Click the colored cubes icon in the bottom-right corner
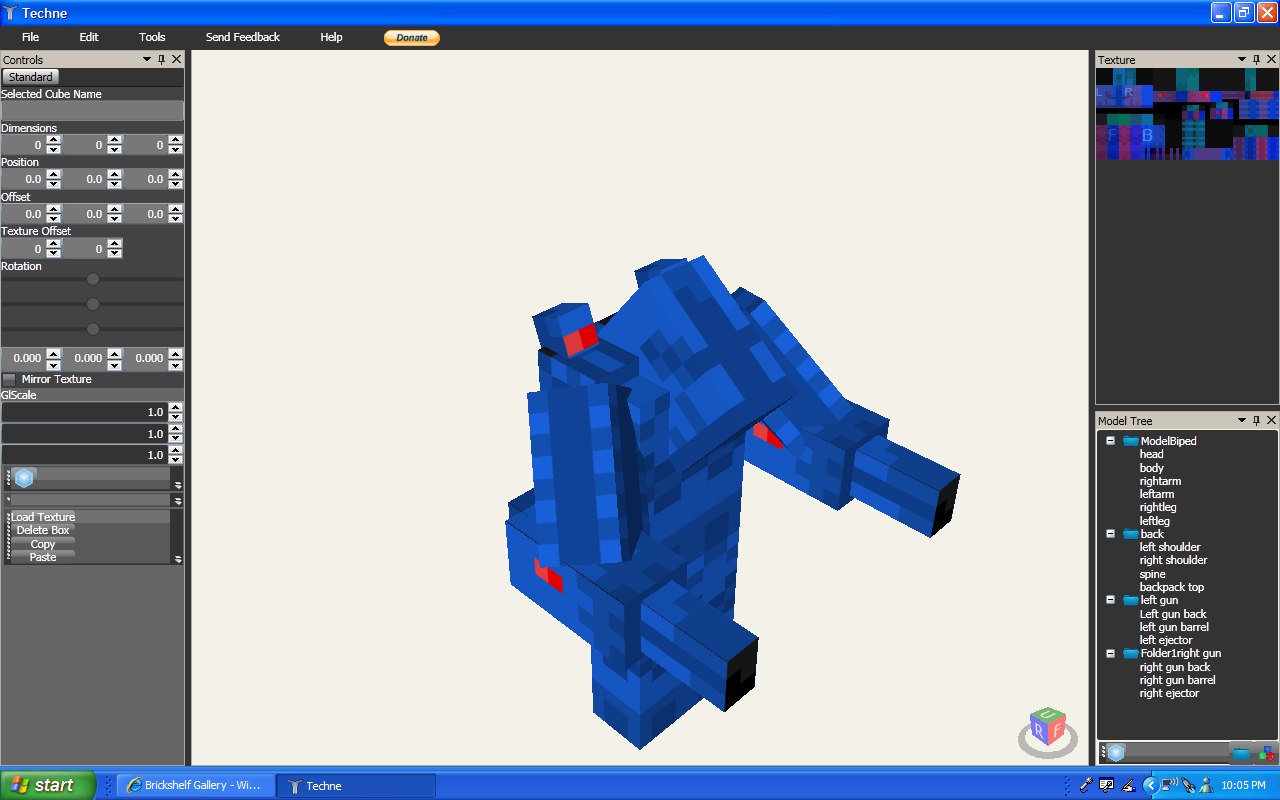Viewport: 1280px width, 800px height. click(x=1265, y=753)
